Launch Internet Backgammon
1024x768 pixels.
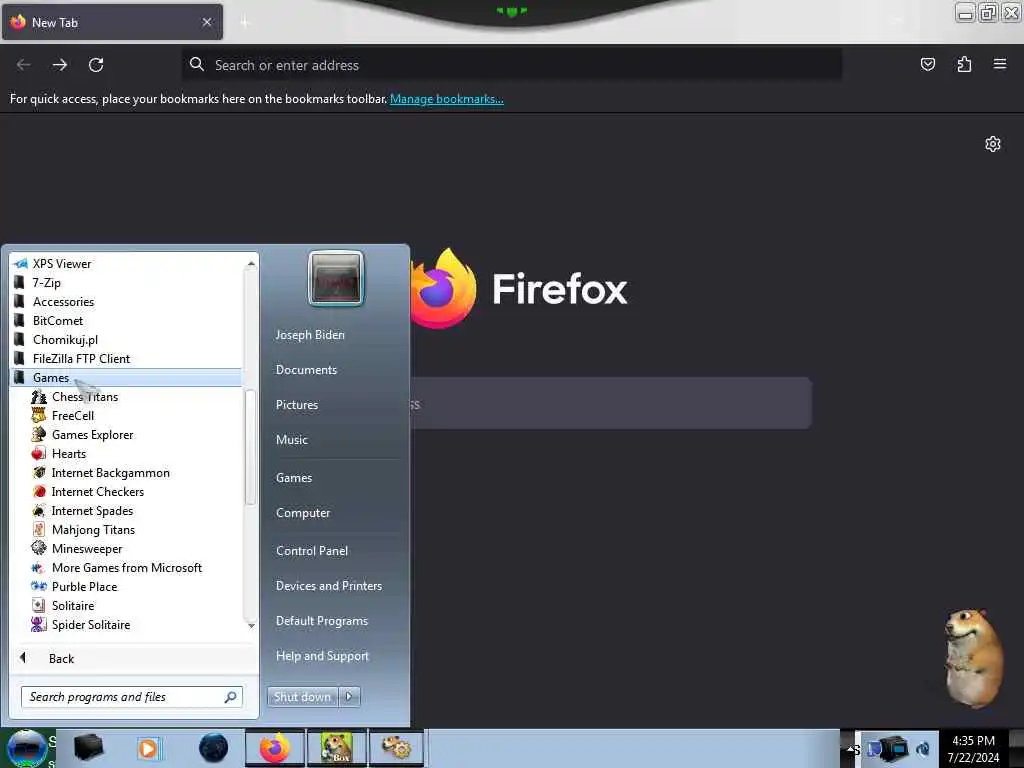[x=110, y=472]
